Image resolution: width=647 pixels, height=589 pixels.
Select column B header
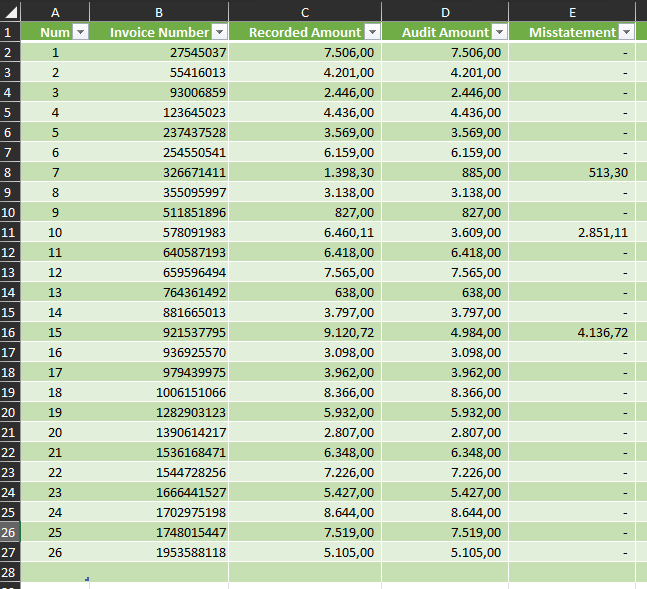point(159,12)
